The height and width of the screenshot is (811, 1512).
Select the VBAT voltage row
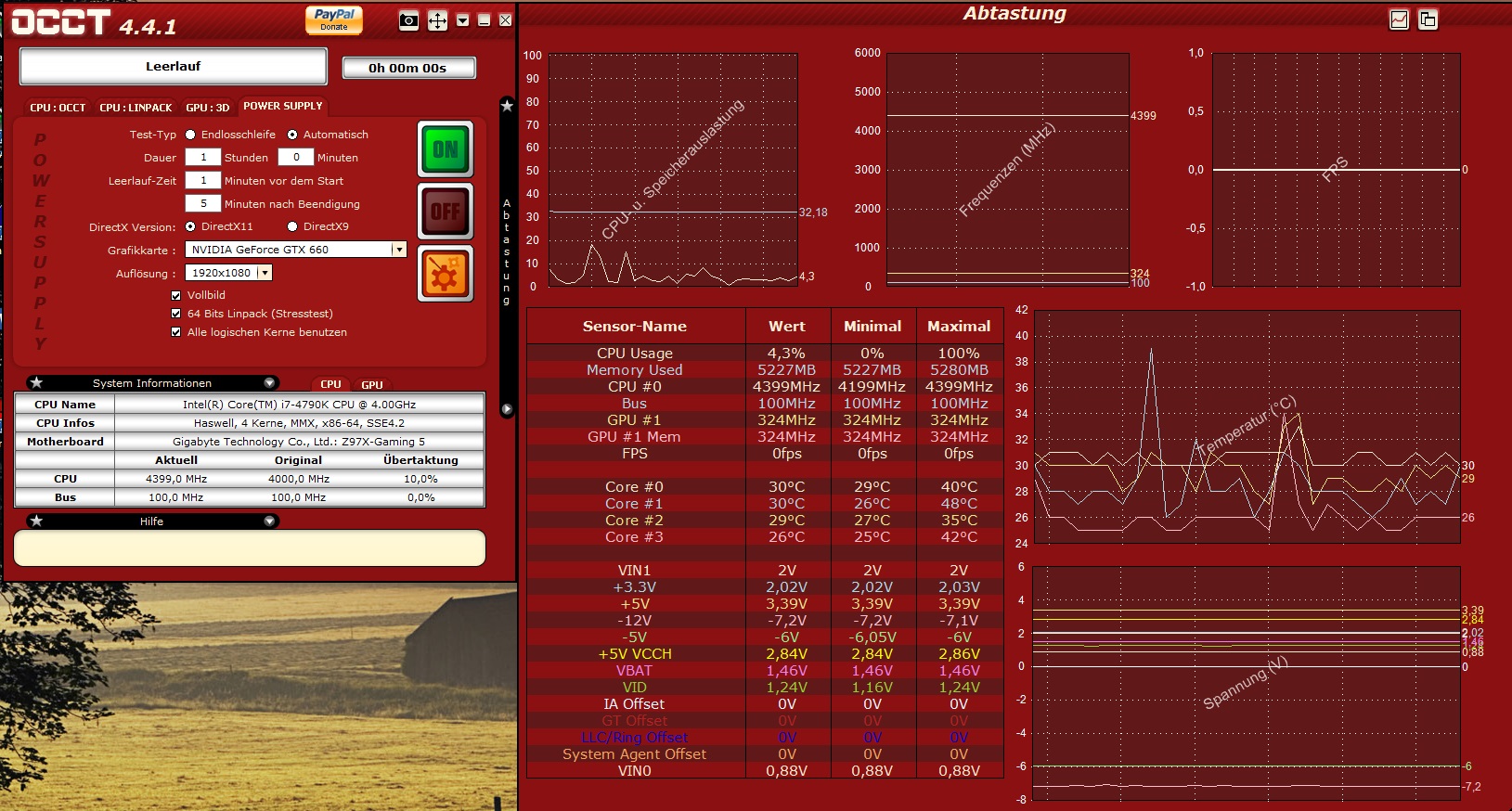click(x=765, y=671)
